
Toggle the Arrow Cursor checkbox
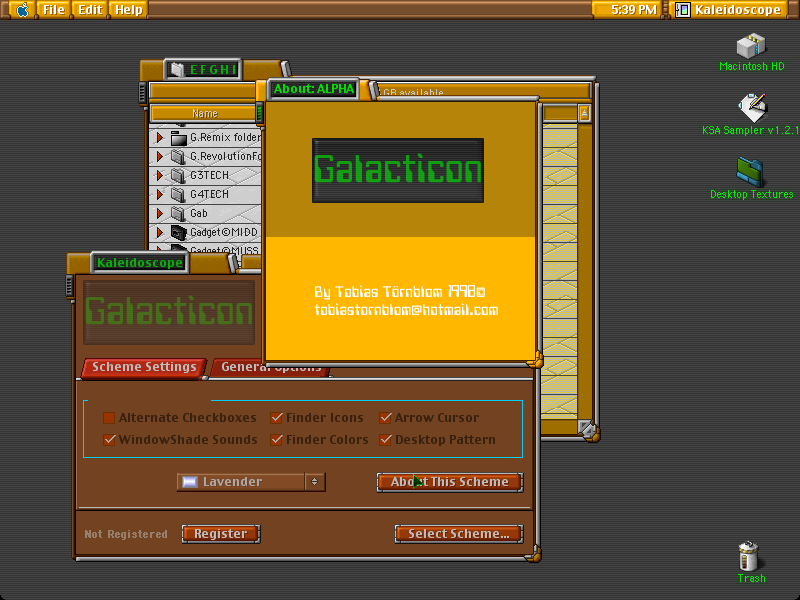pos(385,418)
